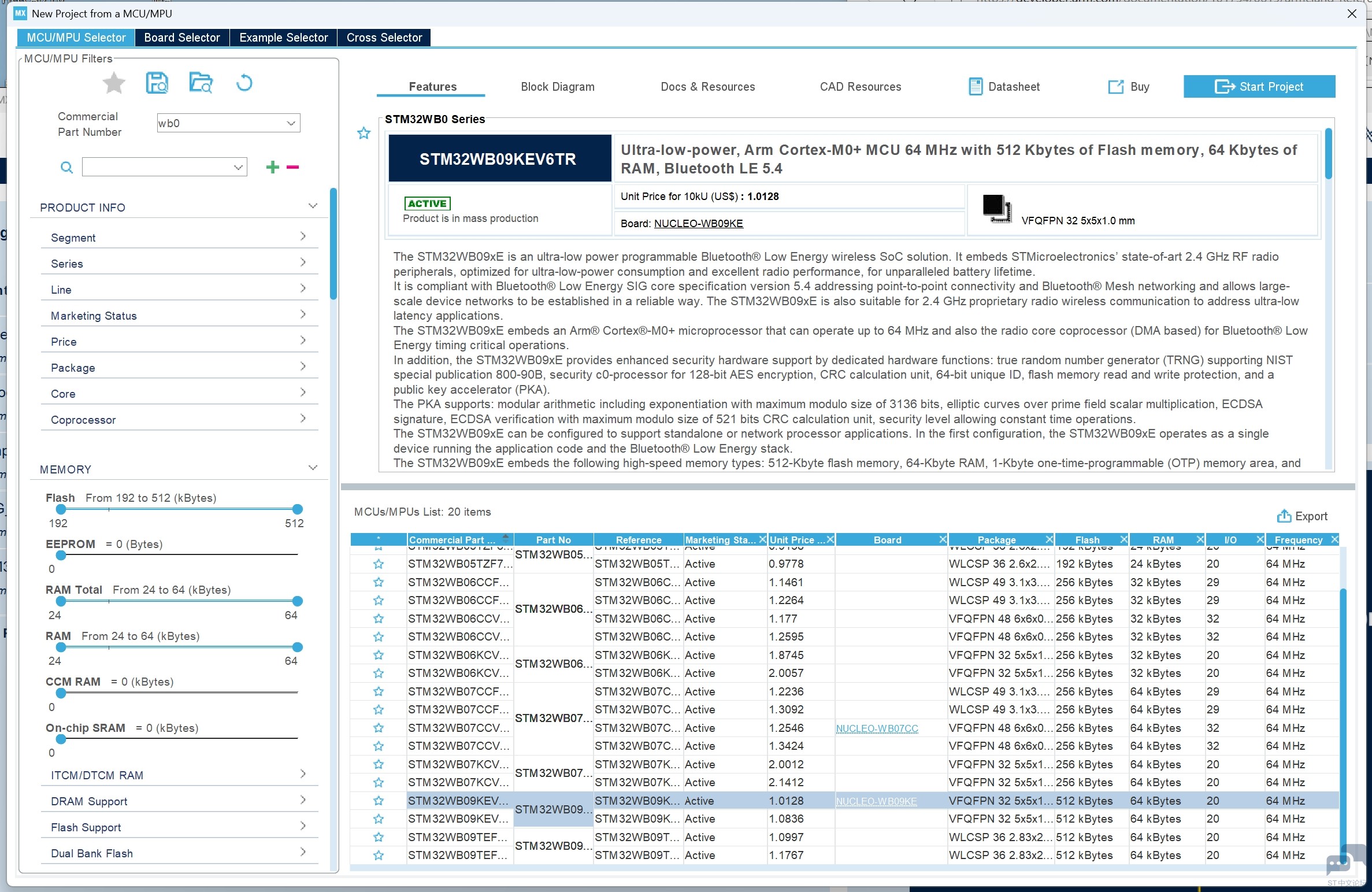
Task: Expand the Package filter
Action: (303, 367)
